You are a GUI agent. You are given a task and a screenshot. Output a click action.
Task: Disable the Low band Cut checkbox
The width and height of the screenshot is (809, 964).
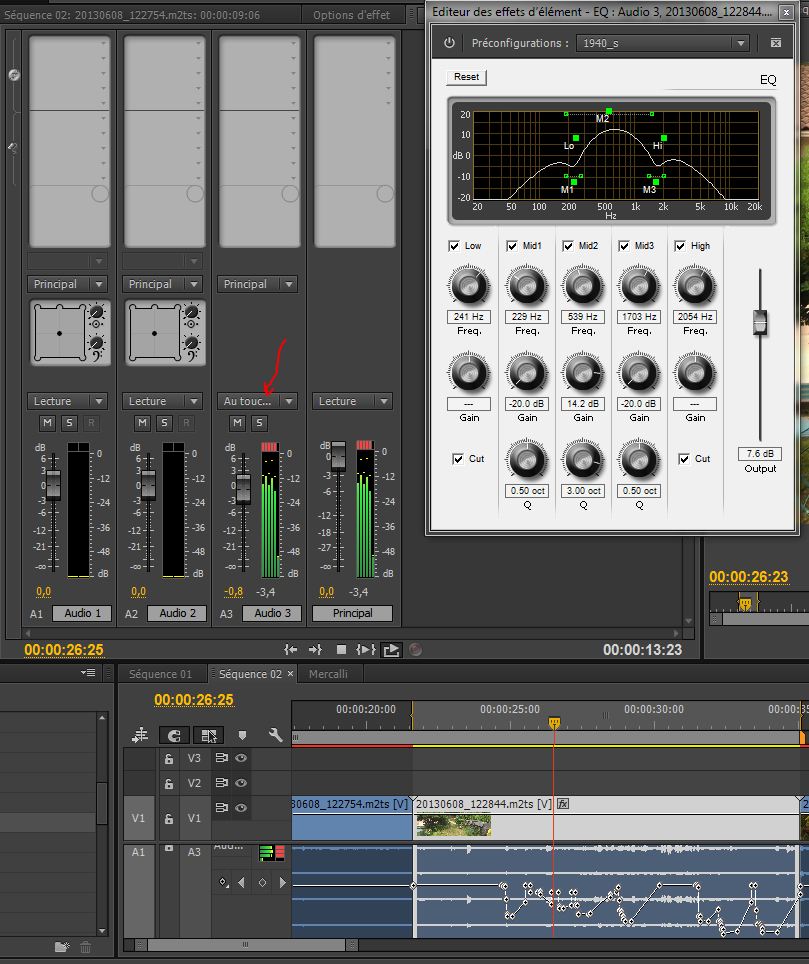(x=457, y=459)
